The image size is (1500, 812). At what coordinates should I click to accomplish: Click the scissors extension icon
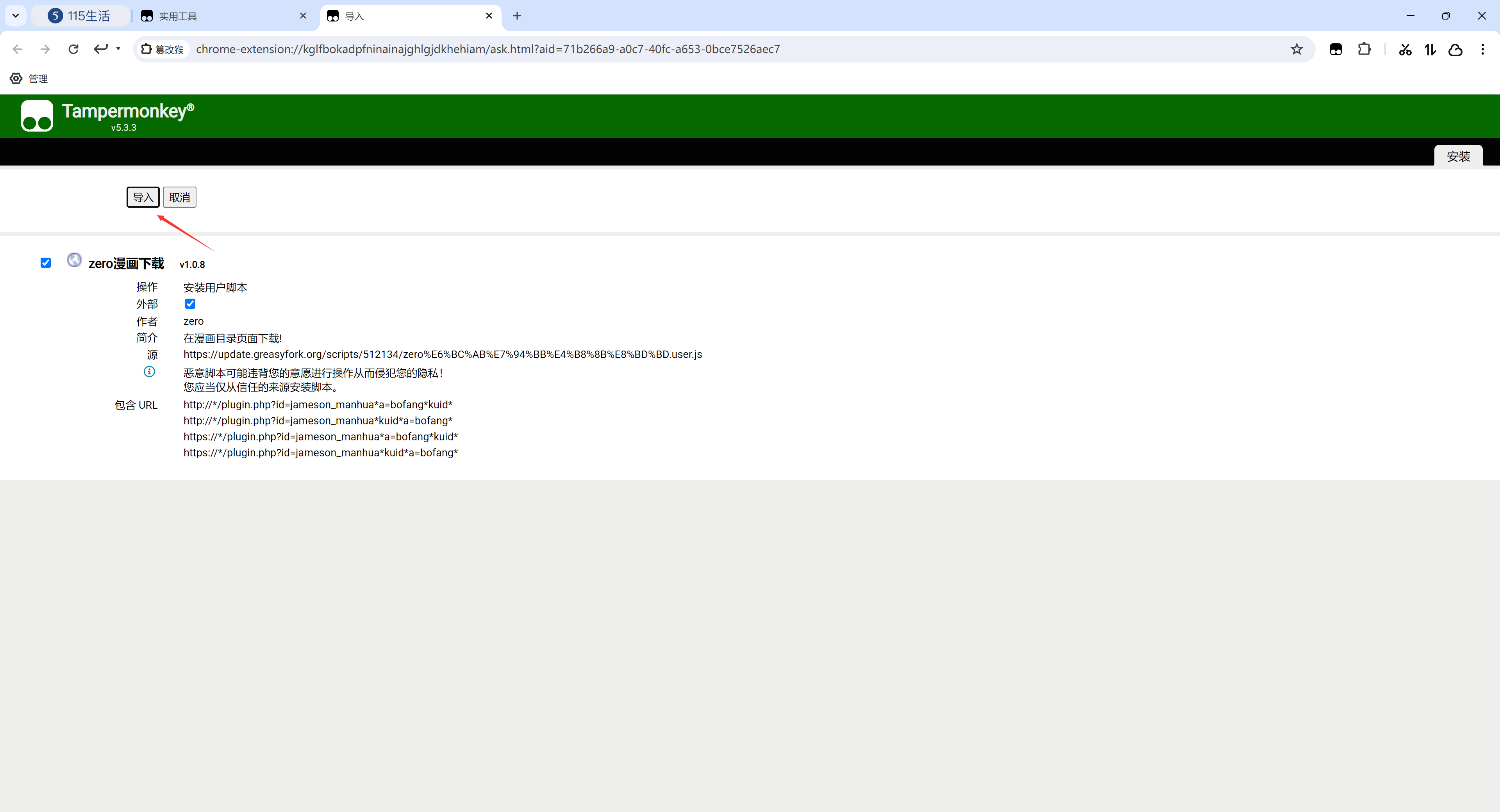point(1405,50)
